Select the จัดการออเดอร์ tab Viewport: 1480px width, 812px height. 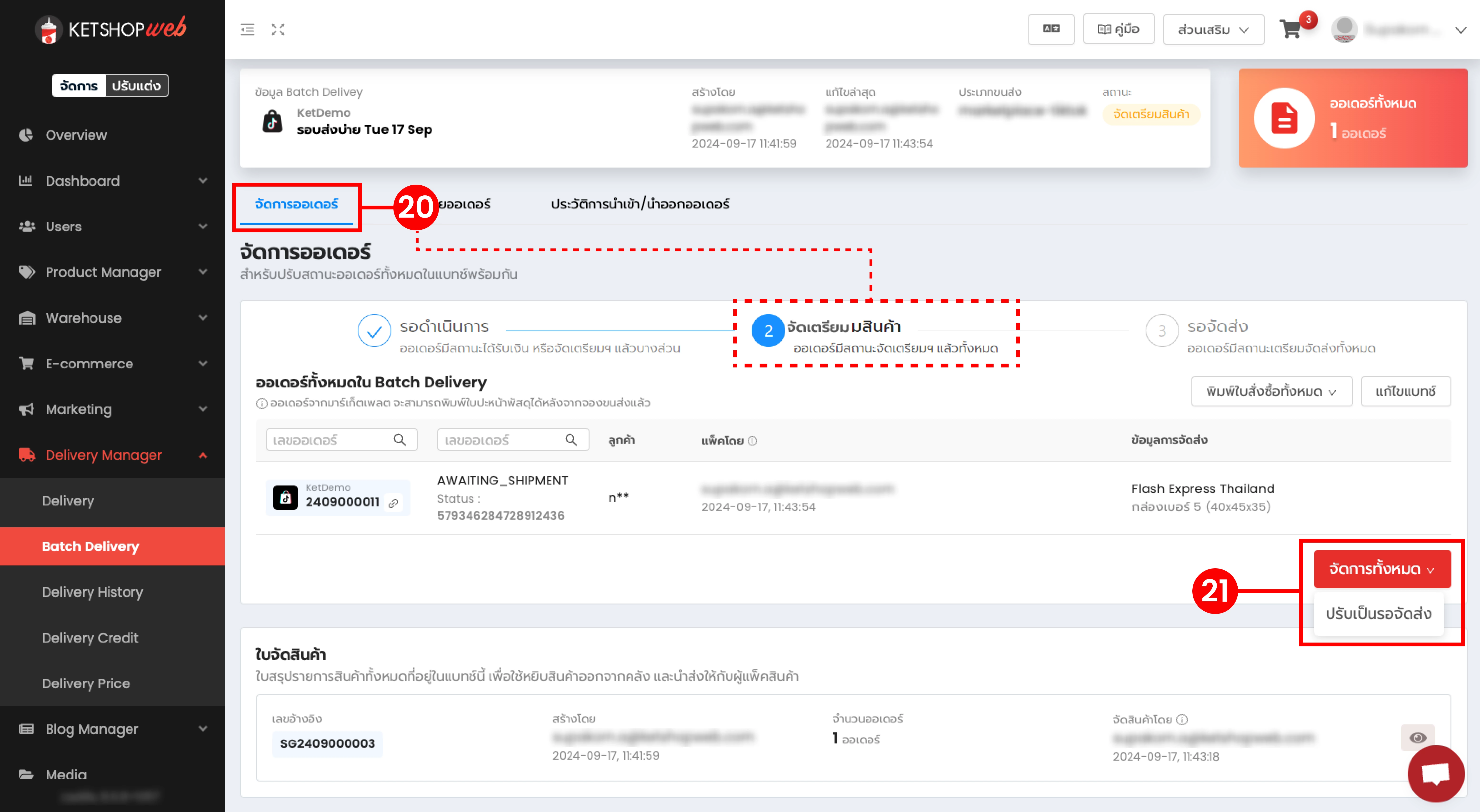[x=296, y=204]
